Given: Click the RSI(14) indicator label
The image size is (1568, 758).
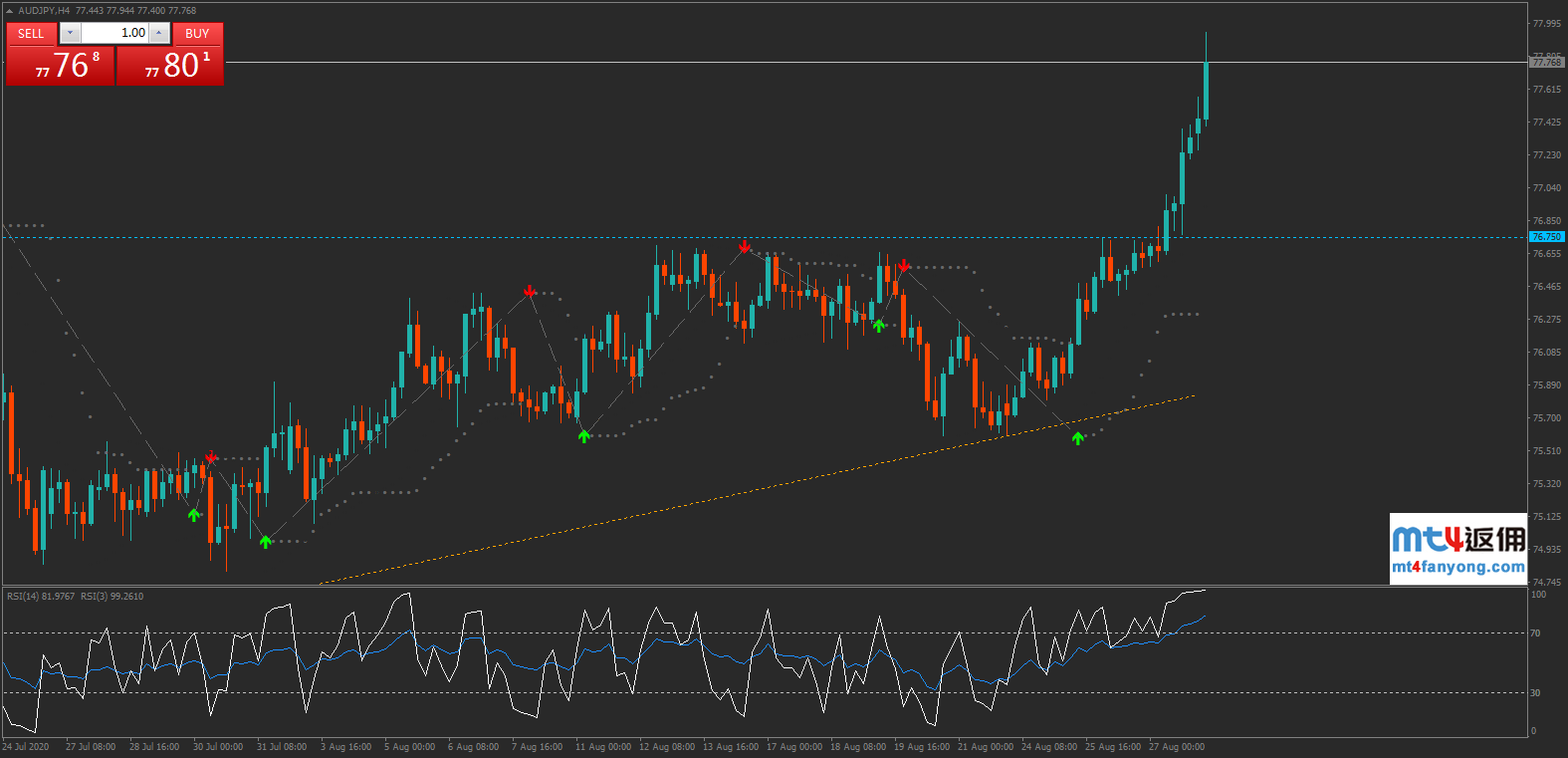Looking at the screenshot, I should point(40,597).
